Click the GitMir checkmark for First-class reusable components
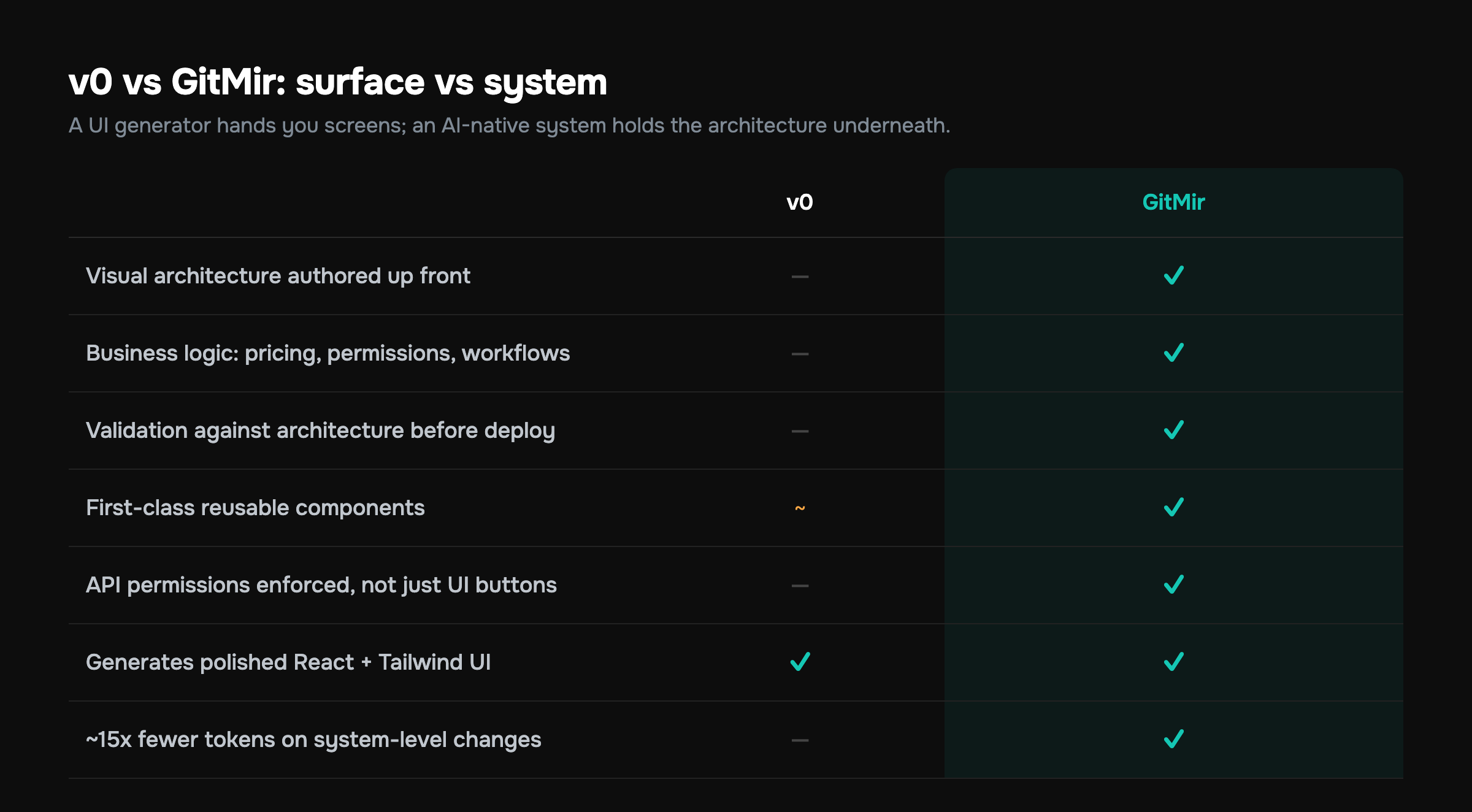 pos(1173,508)
